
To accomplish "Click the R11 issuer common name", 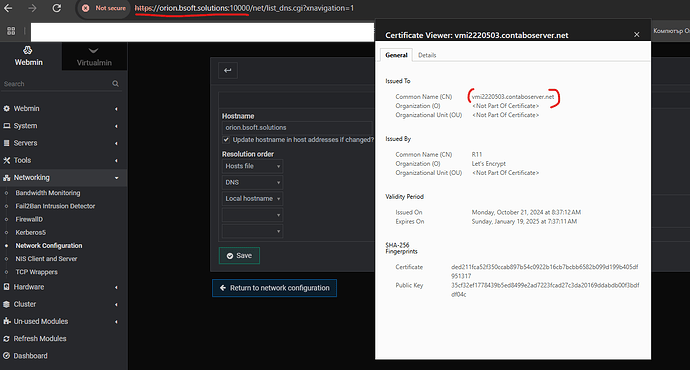I will [477, 154].
